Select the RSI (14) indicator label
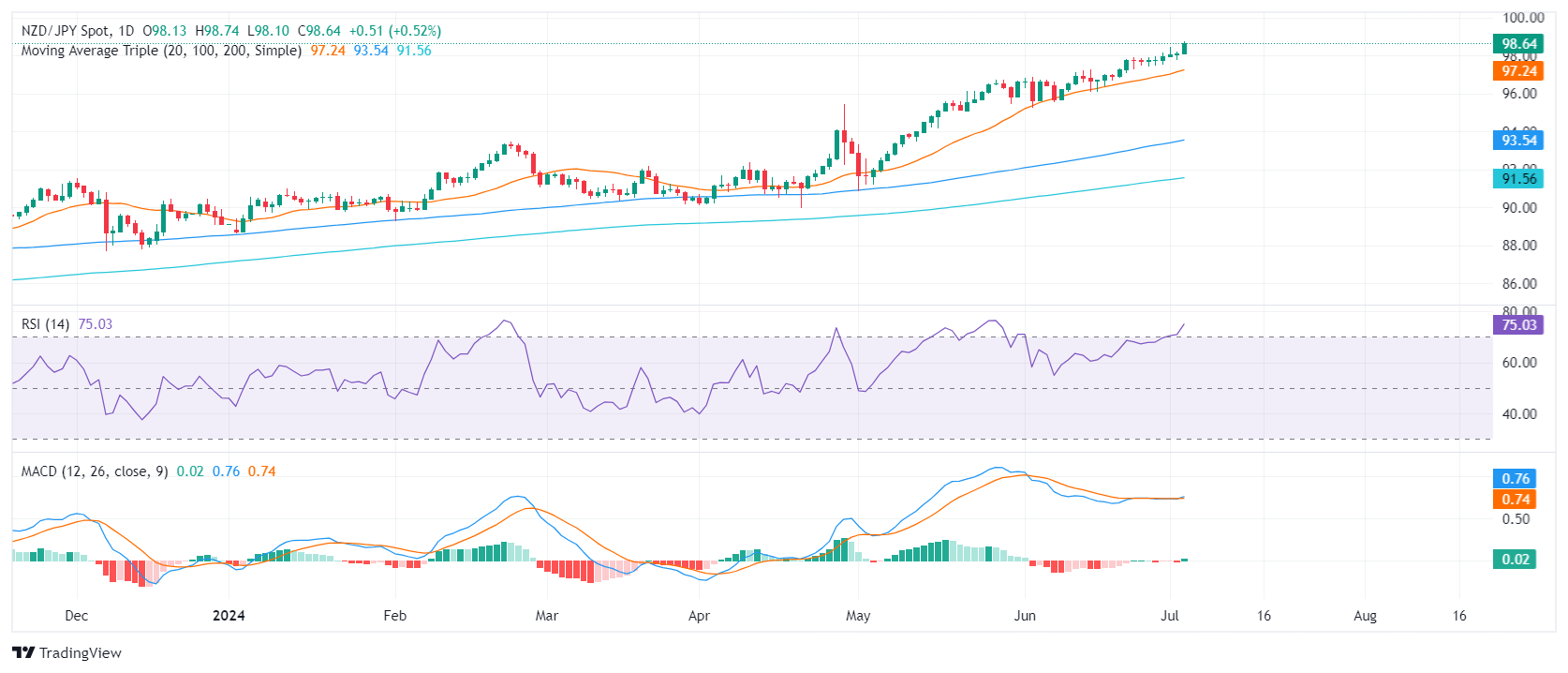The width and height of the screenshot is (1568, 673). click(46, 324)
